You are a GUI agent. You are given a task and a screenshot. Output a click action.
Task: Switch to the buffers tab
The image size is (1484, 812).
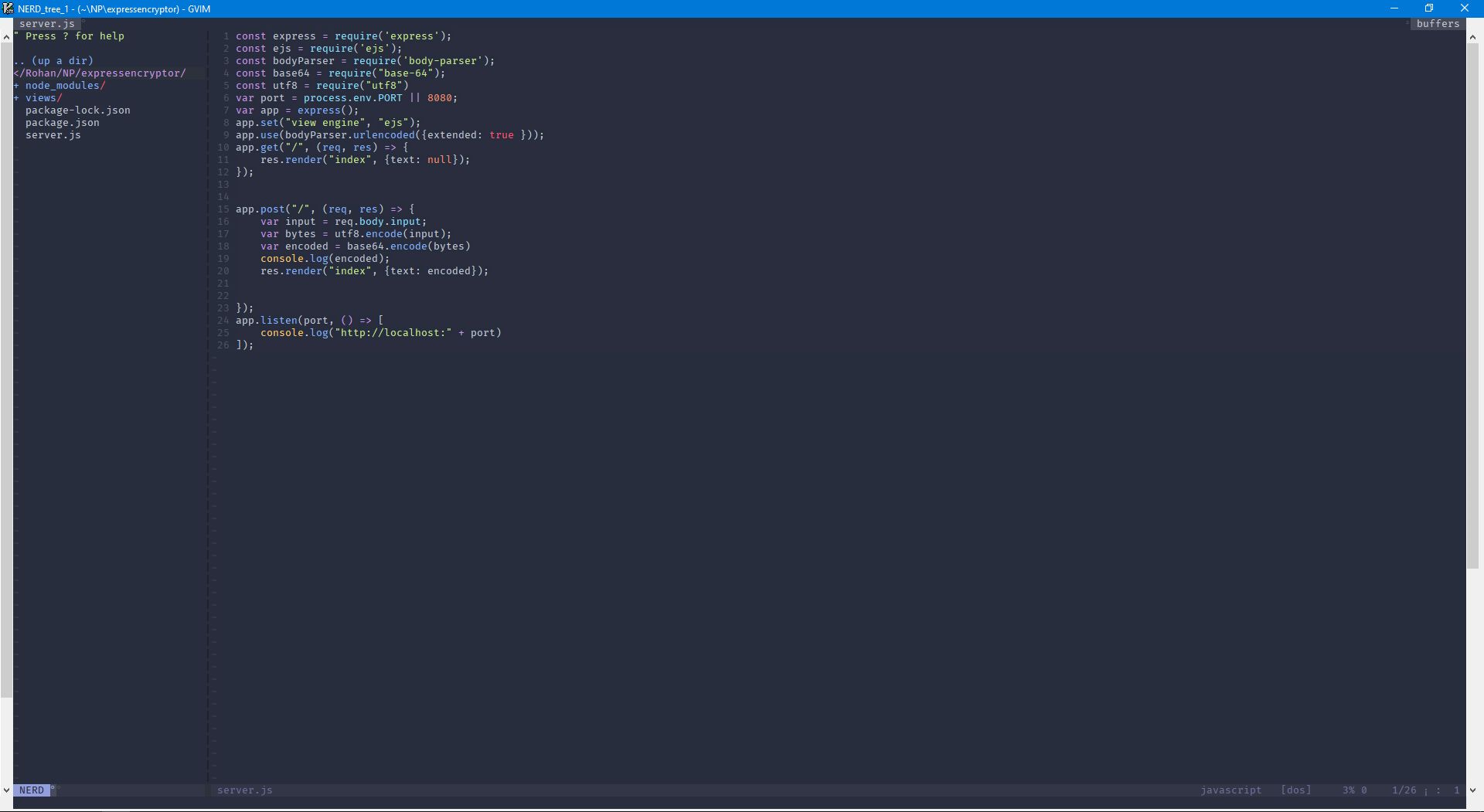(1437, 24)
